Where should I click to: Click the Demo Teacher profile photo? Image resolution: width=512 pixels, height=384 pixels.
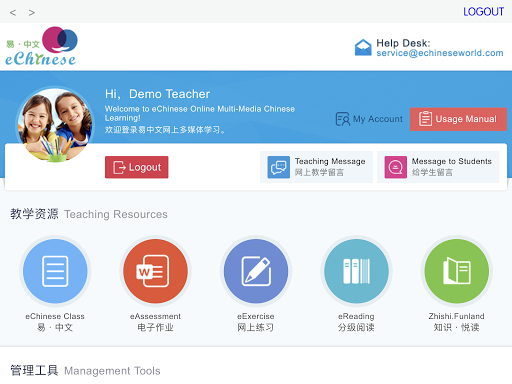(56, 125)
